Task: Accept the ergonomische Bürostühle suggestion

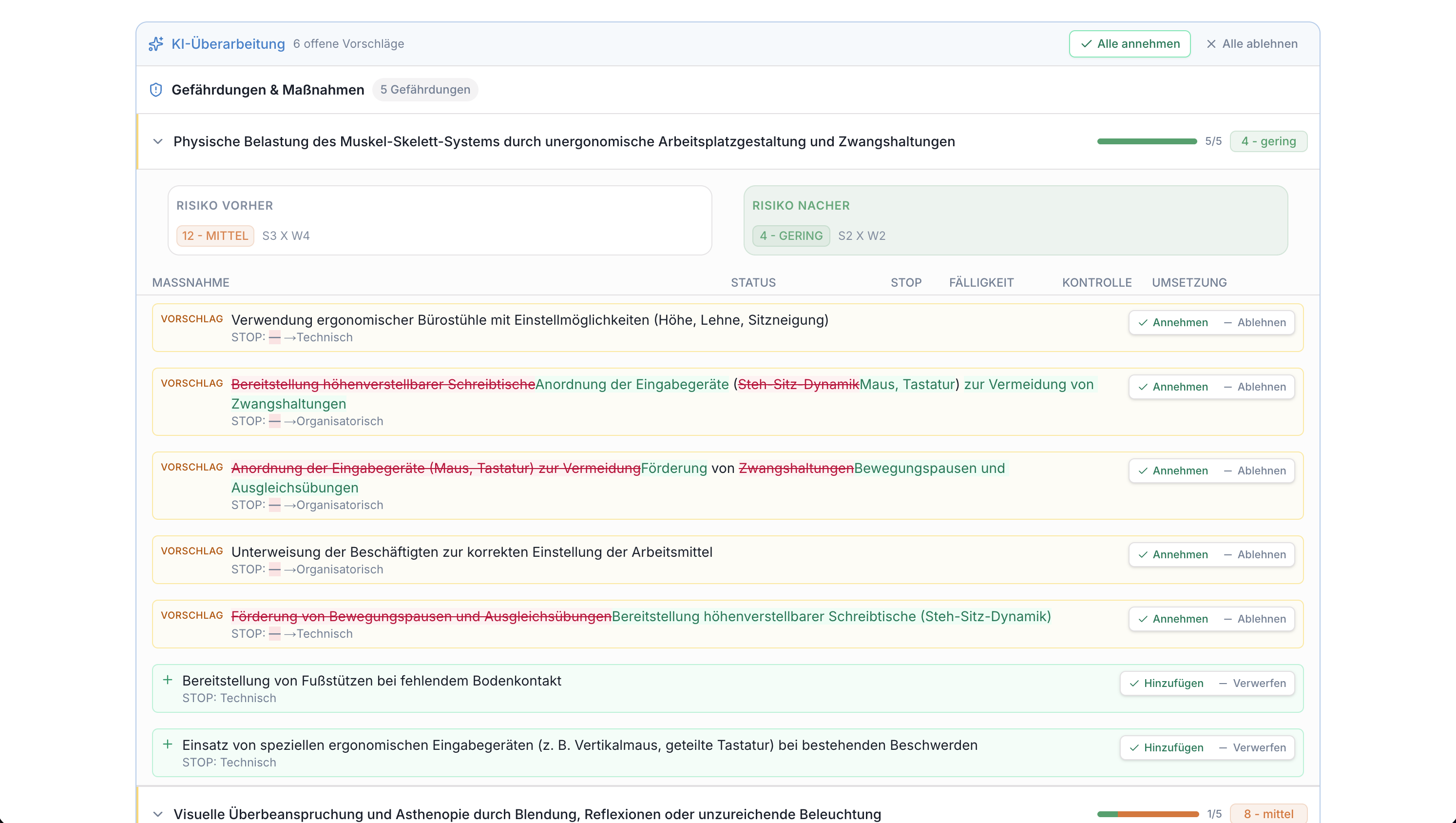Action: (x=1172, y=322)
